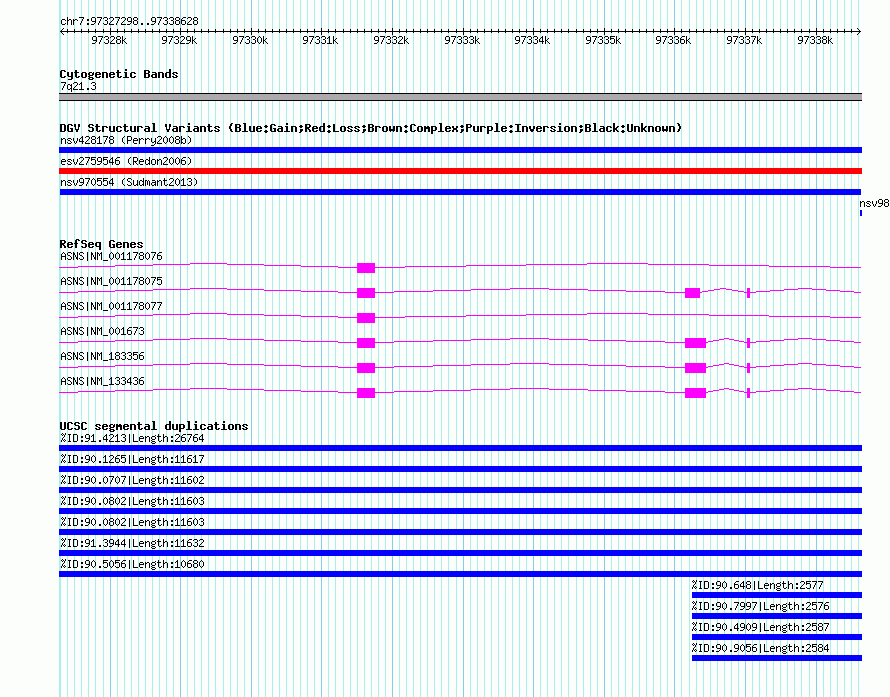Open variant nsv970554 (Sudmant2013) label
Screen dimensions: 890x697
[x=129, y=182]
